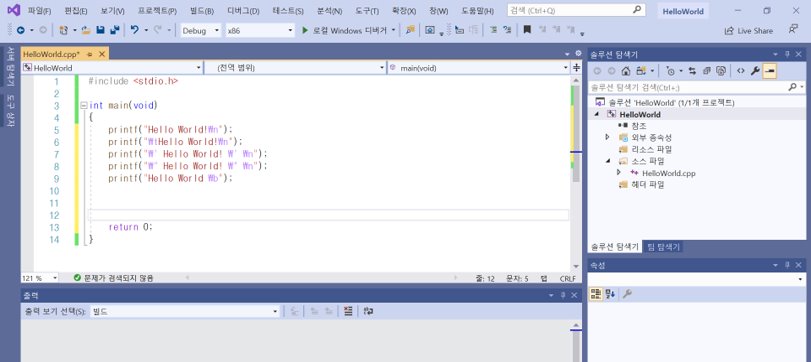Open the Server Explorer side tab
The width and height of the screenshot is (811, 362).
click(x=10, y=67)
